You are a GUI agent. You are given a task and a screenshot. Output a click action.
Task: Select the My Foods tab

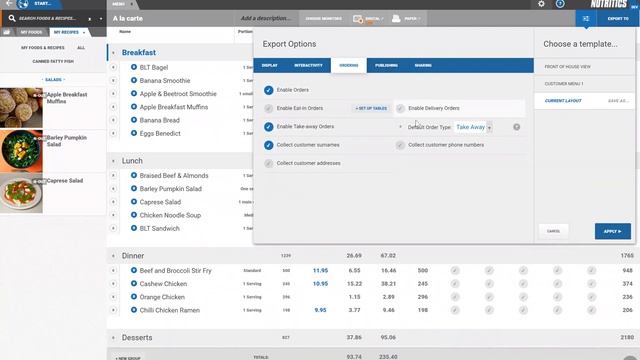coord(31,32)
